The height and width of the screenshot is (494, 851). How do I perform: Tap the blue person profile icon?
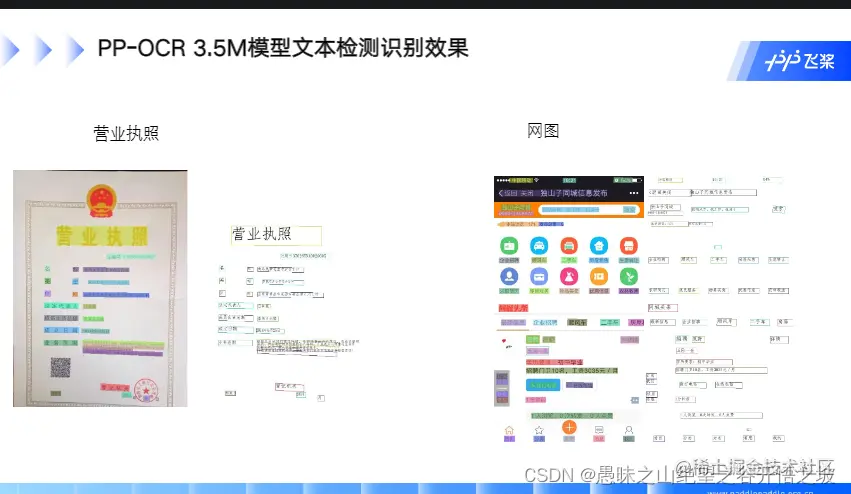(x=509, y=277)
